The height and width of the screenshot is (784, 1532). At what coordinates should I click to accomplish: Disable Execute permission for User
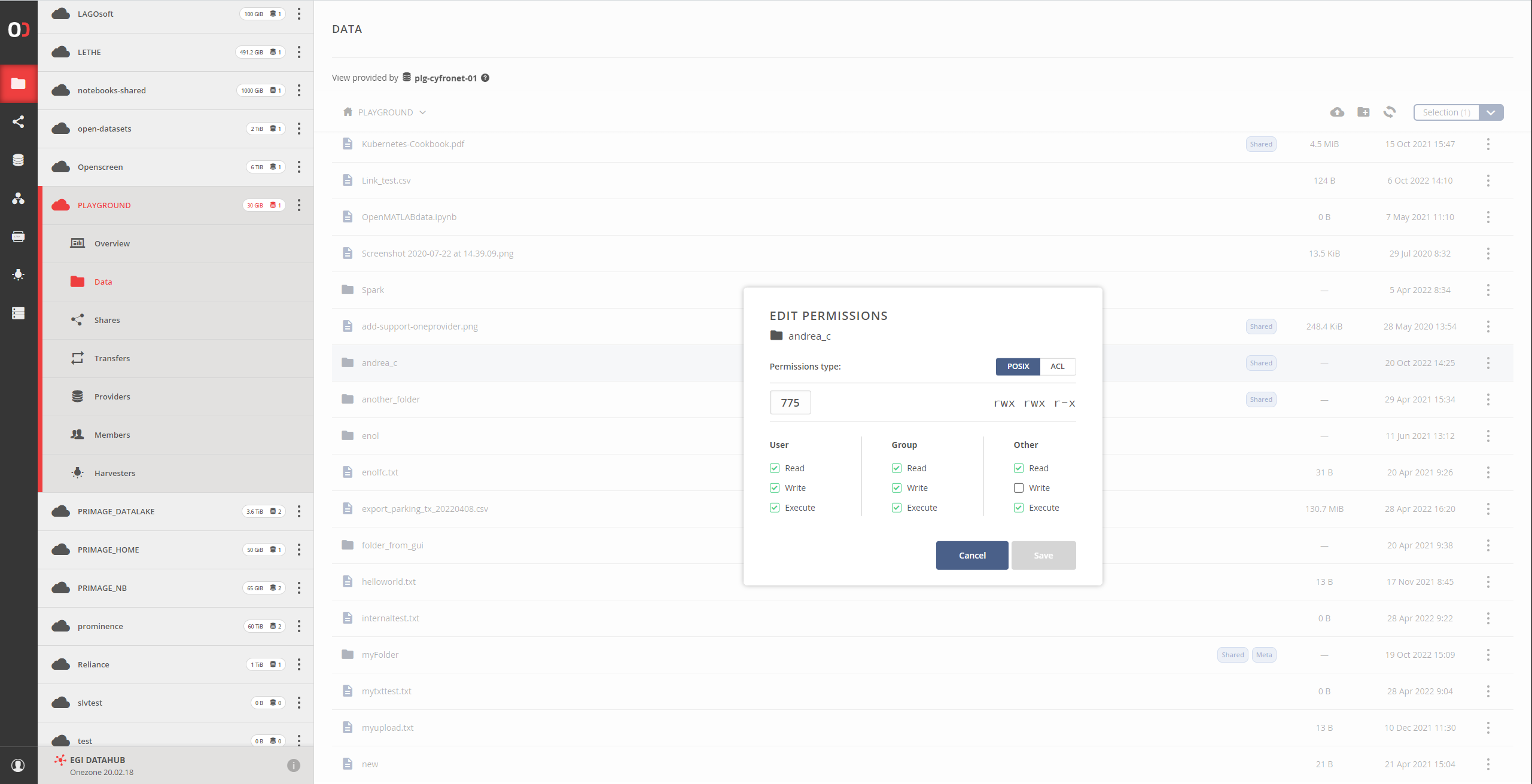click(775, 507)
